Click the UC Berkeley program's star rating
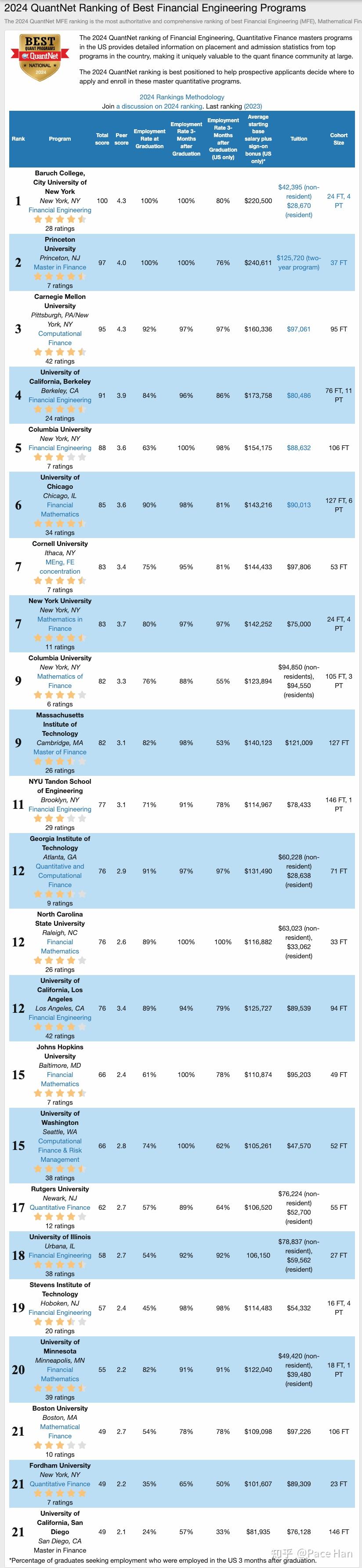This screenshot has height=1568, width=362. [60, 409]
